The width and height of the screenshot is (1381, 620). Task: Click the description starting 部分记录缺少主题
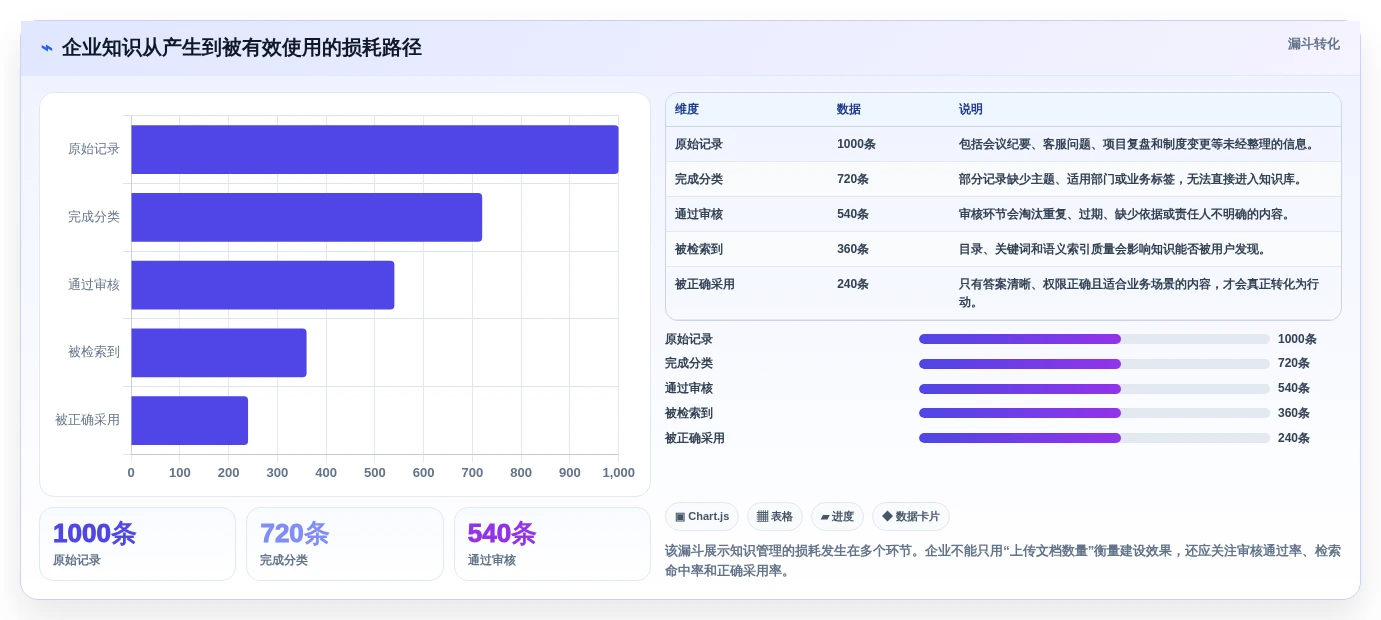click(x=1131, y=179)
